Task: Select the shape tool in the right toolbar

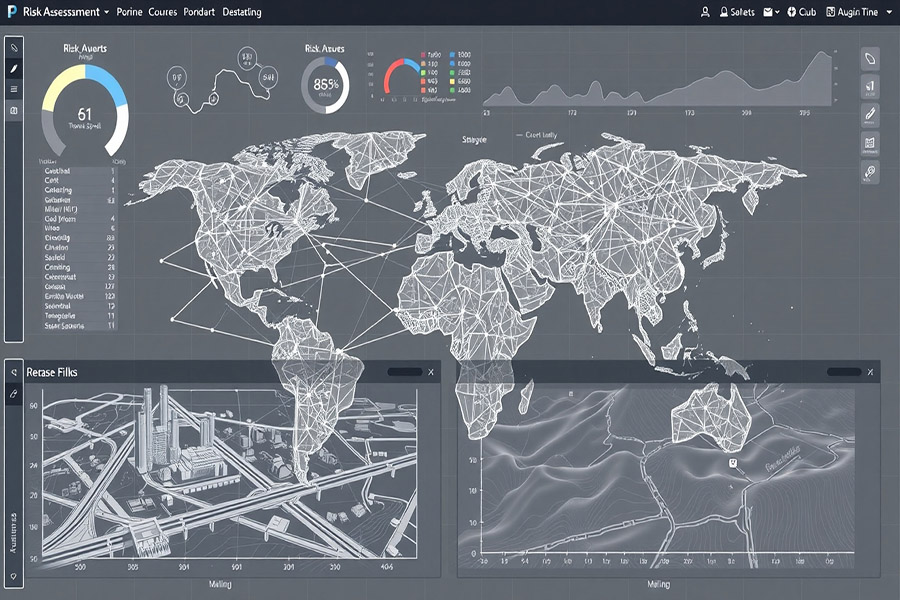Action: click(871, 57)
